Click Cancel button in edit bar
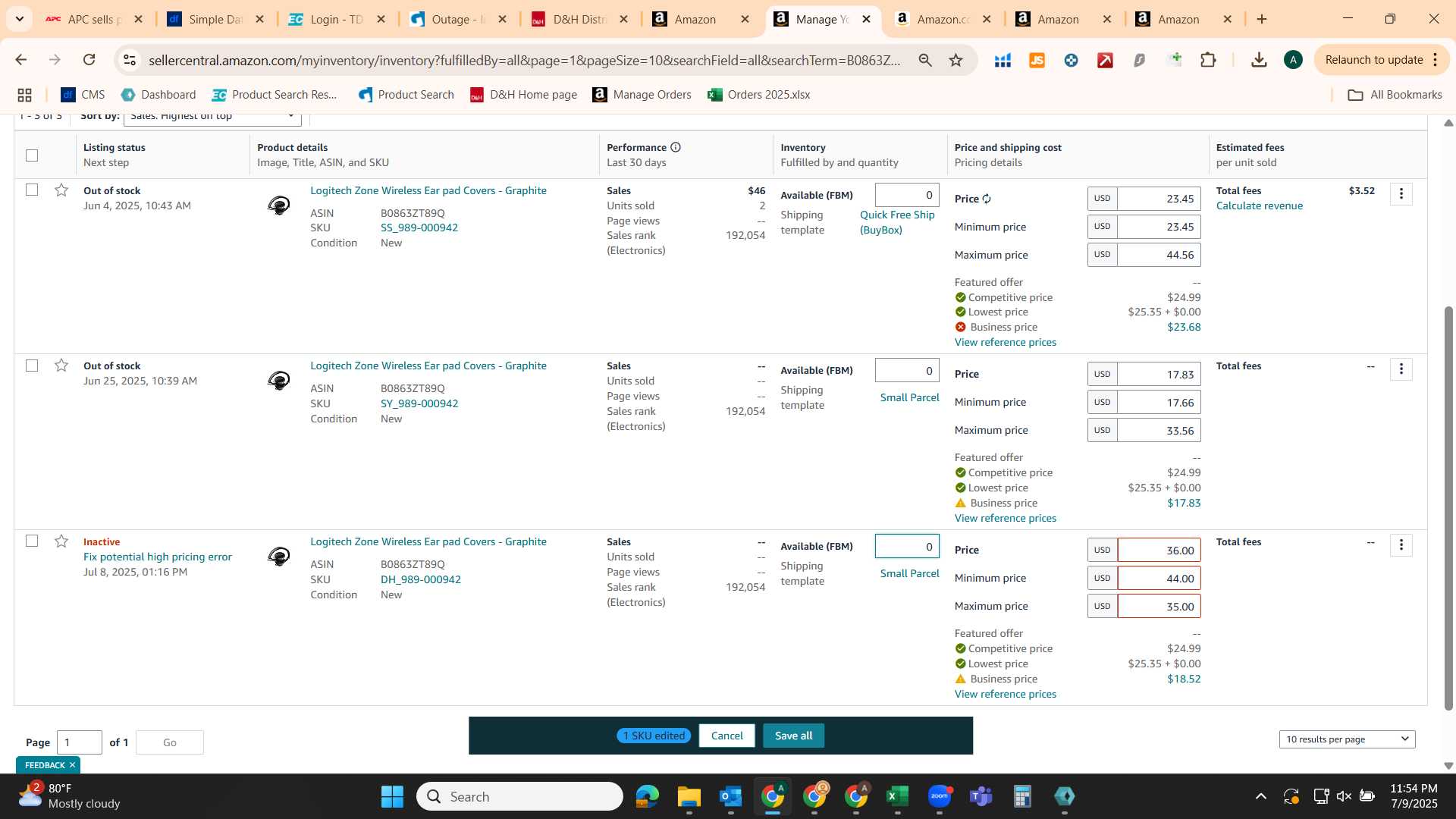 point(726,736)
